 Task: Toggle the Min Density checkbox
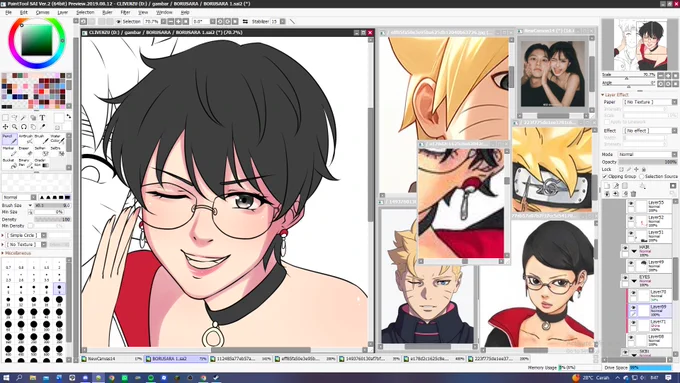[x=30, y=226]
